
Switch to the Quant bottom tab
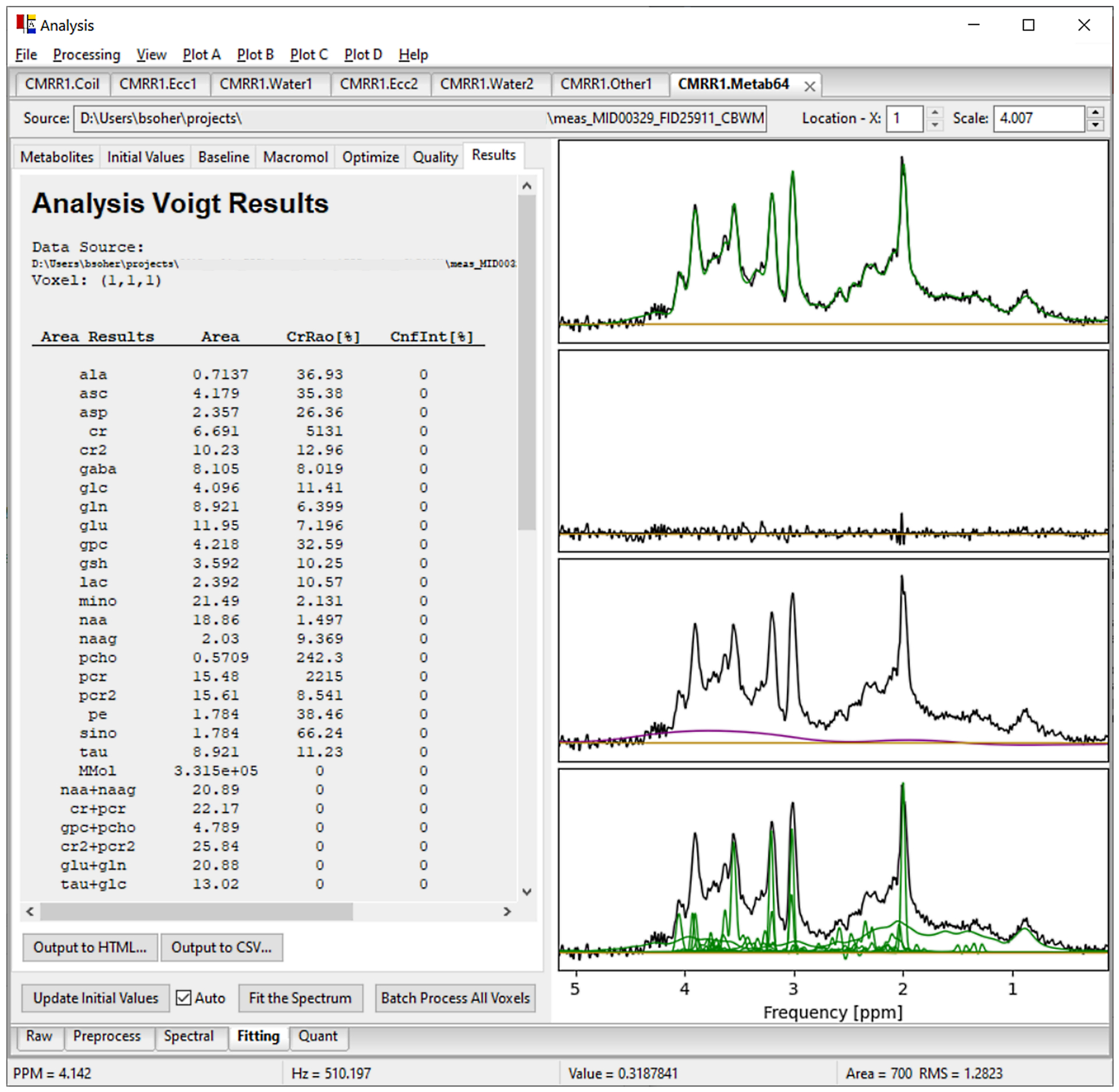pyautogui.click(x=318, y=1036)
